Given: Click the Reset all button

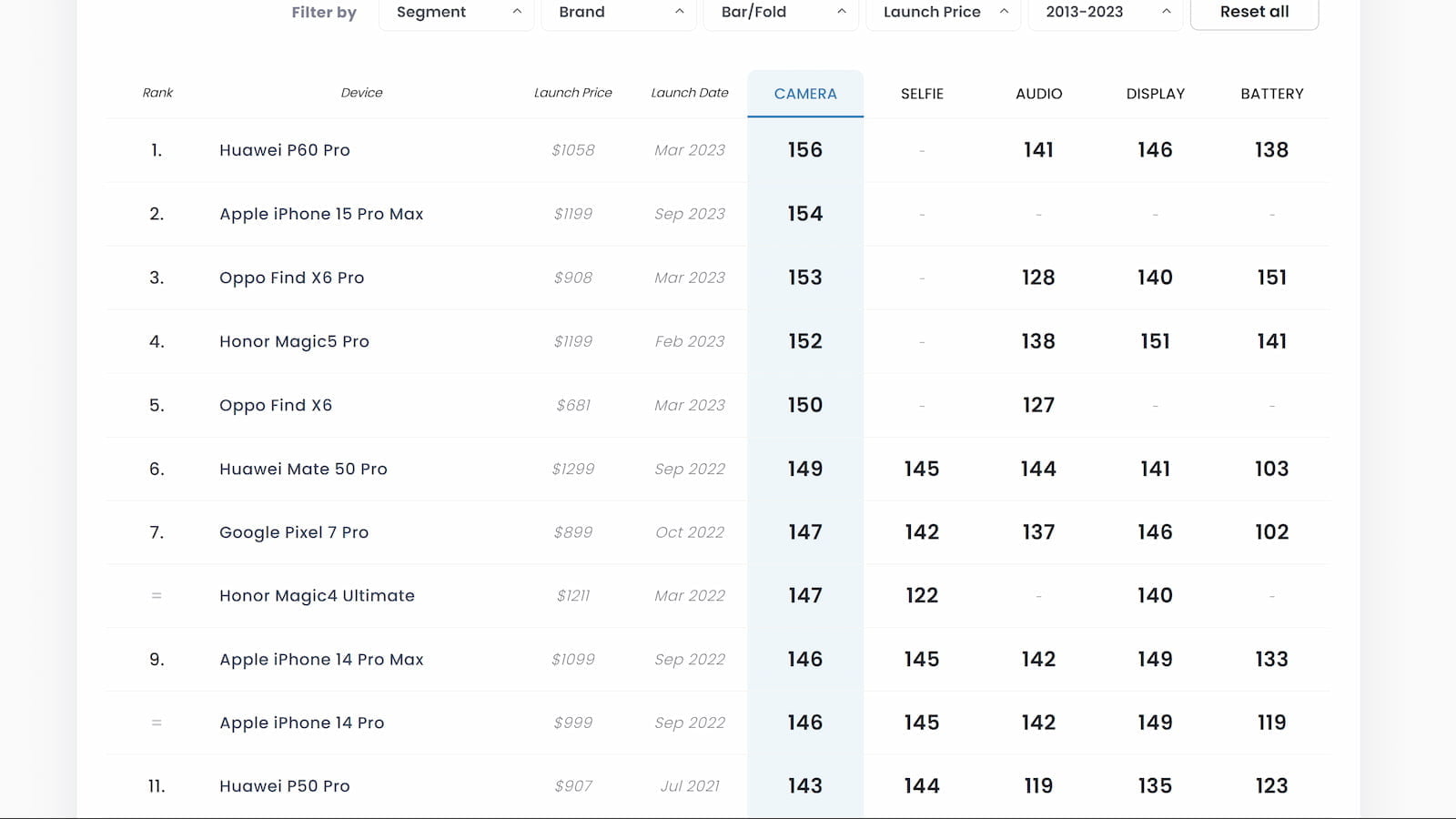Looking at the screenshot, I should coord(1254,12).
